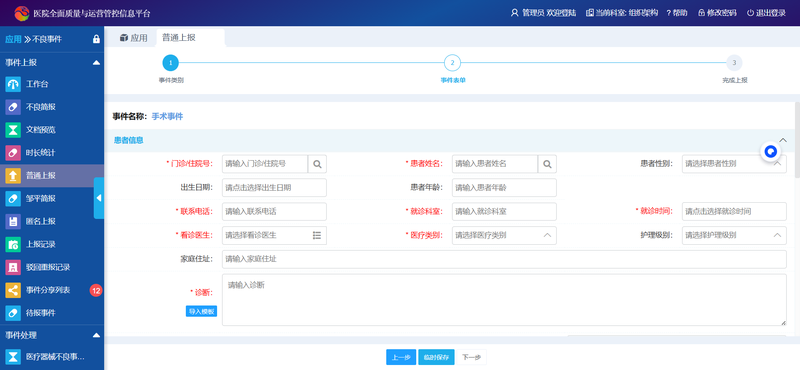
Task: Click the 上一步 button
Action: tap(401, 357)
